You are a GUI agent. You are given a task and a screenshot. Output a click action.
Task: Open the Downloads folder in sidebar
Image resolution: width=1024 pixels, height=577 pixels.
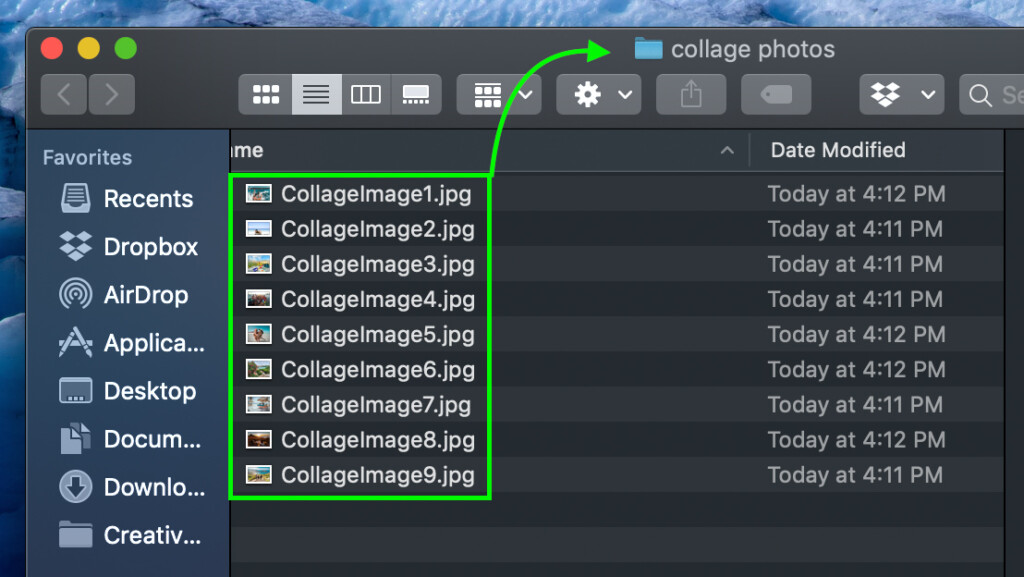132,487
